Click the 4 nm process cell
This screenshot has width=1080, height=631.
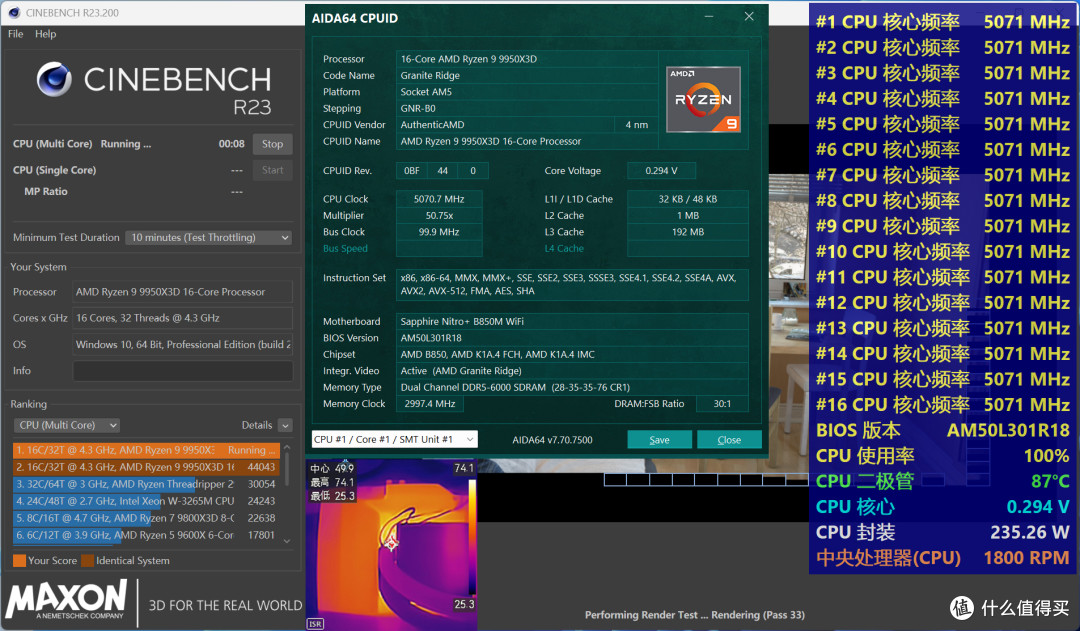(636, 125)
